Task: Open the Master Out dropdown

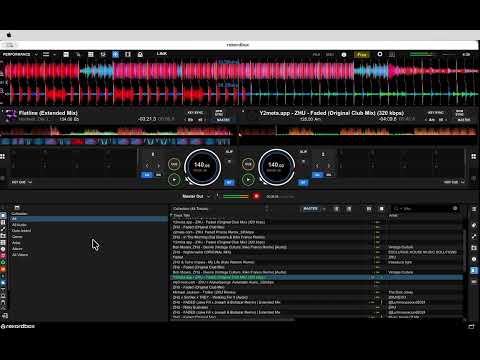Action: [x=196, y=196]
